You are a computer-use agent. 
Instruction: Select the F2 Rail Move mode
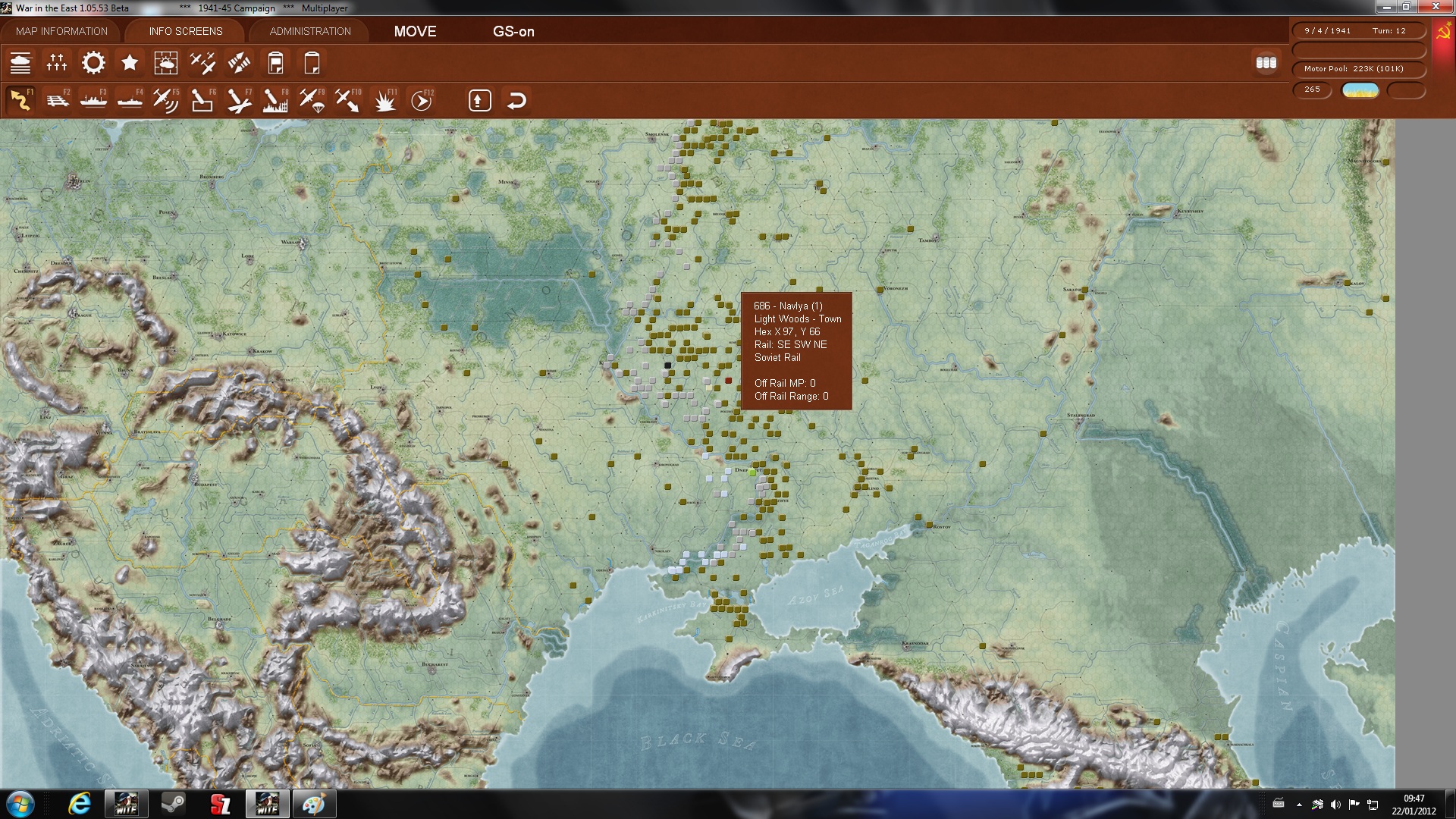click(x=57, y=100)
